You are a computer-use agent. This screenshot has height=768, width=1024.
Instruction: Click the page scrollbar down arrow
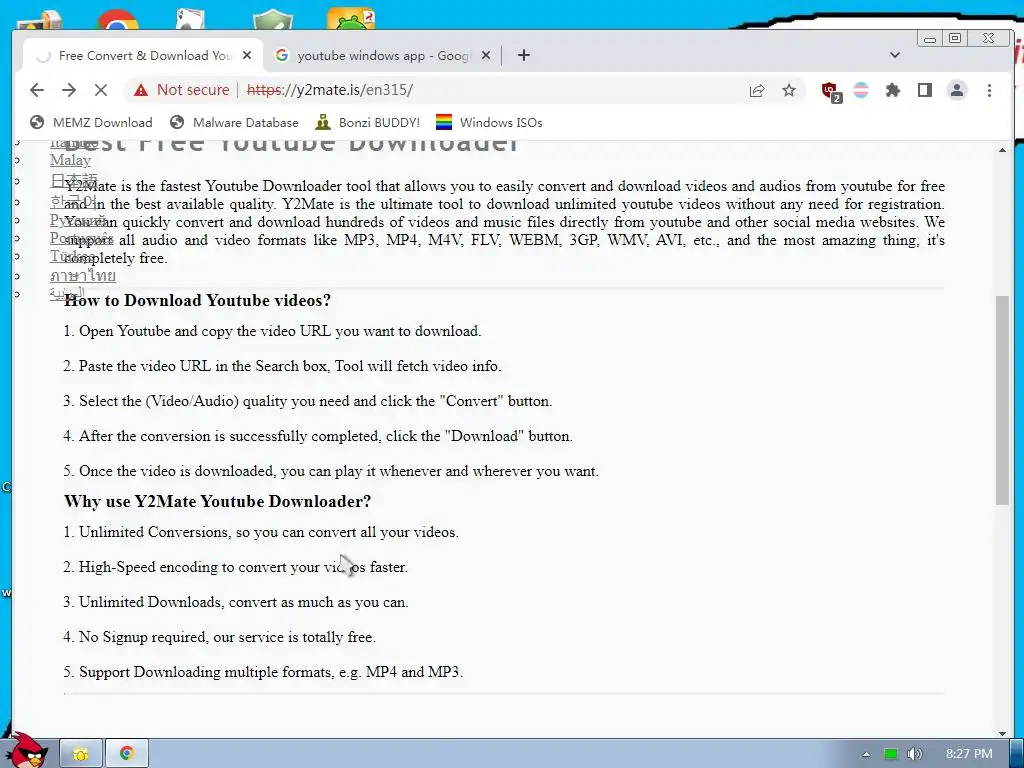[1002, 733]
